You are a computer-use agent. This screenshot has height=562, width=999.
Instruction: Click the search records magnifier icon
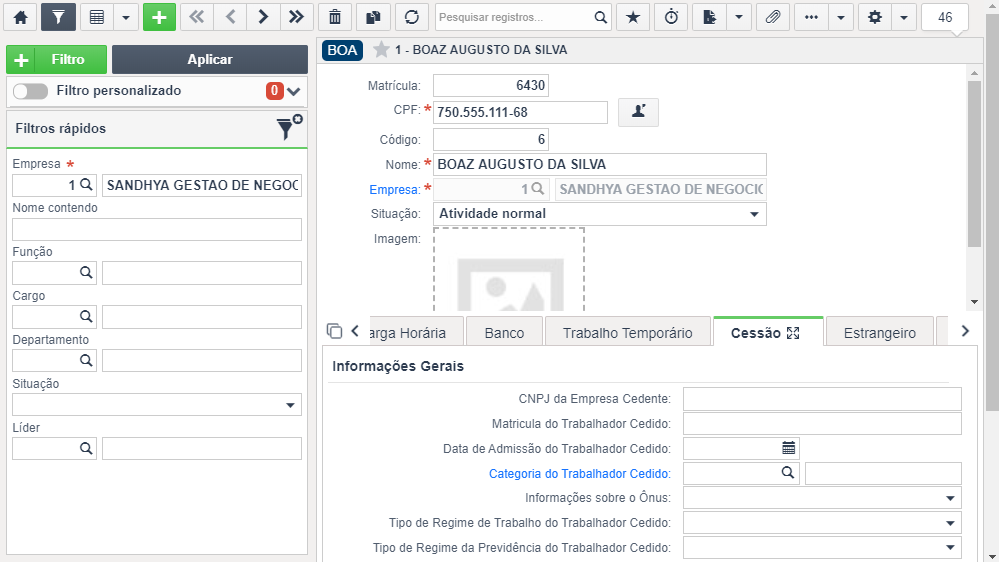600,17
